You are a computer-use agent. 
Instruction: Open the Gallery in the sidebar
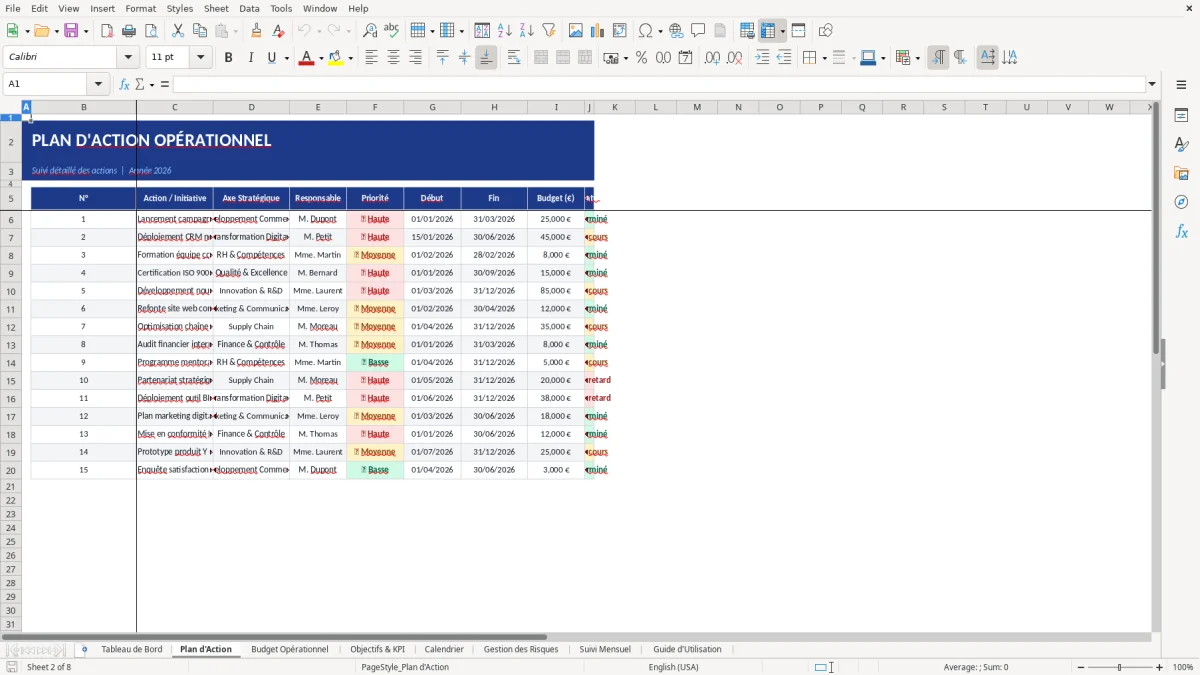tap(1182, 174)
